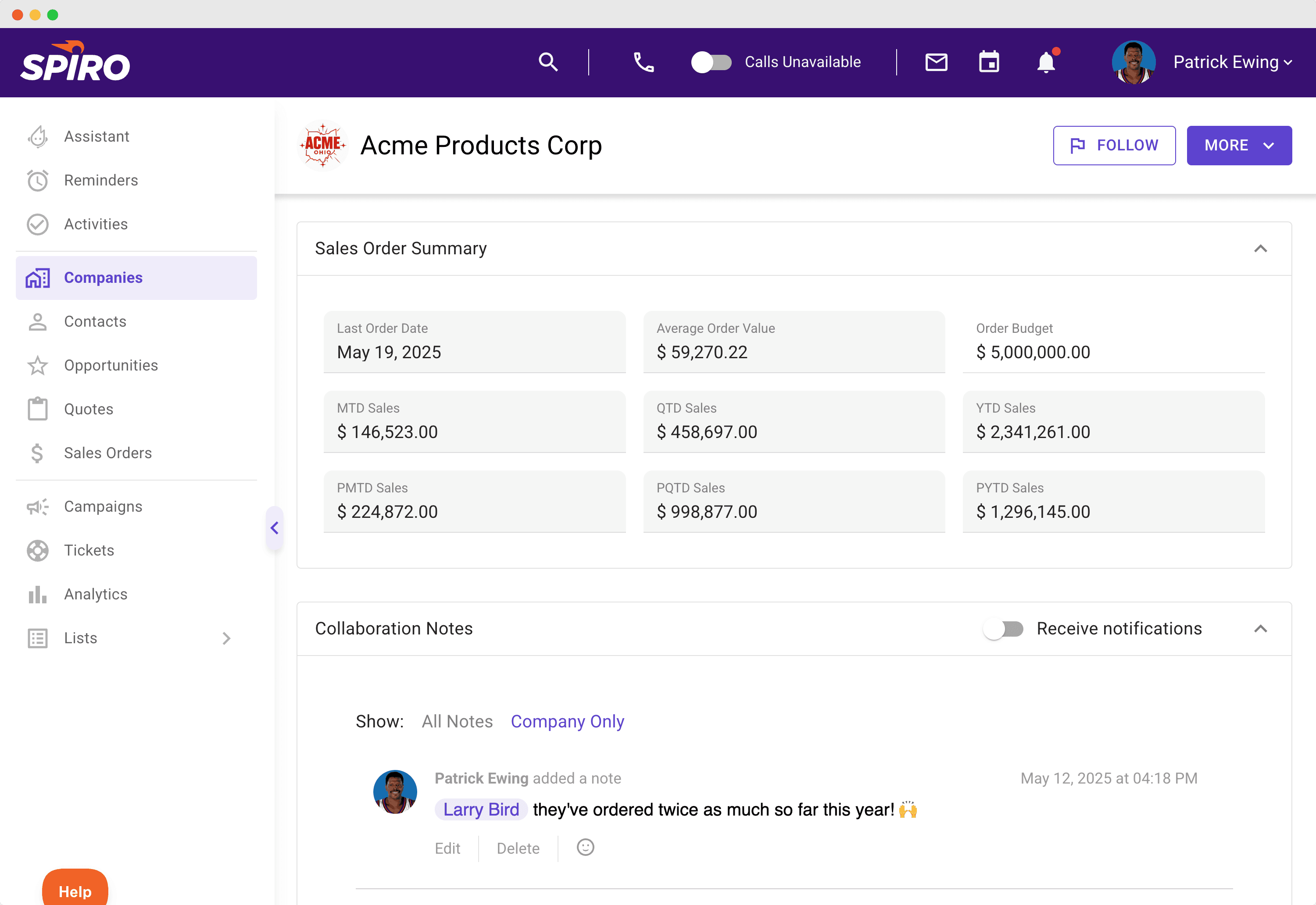
Task: Open the MORE dropdown button
Action: point(1239,145)
